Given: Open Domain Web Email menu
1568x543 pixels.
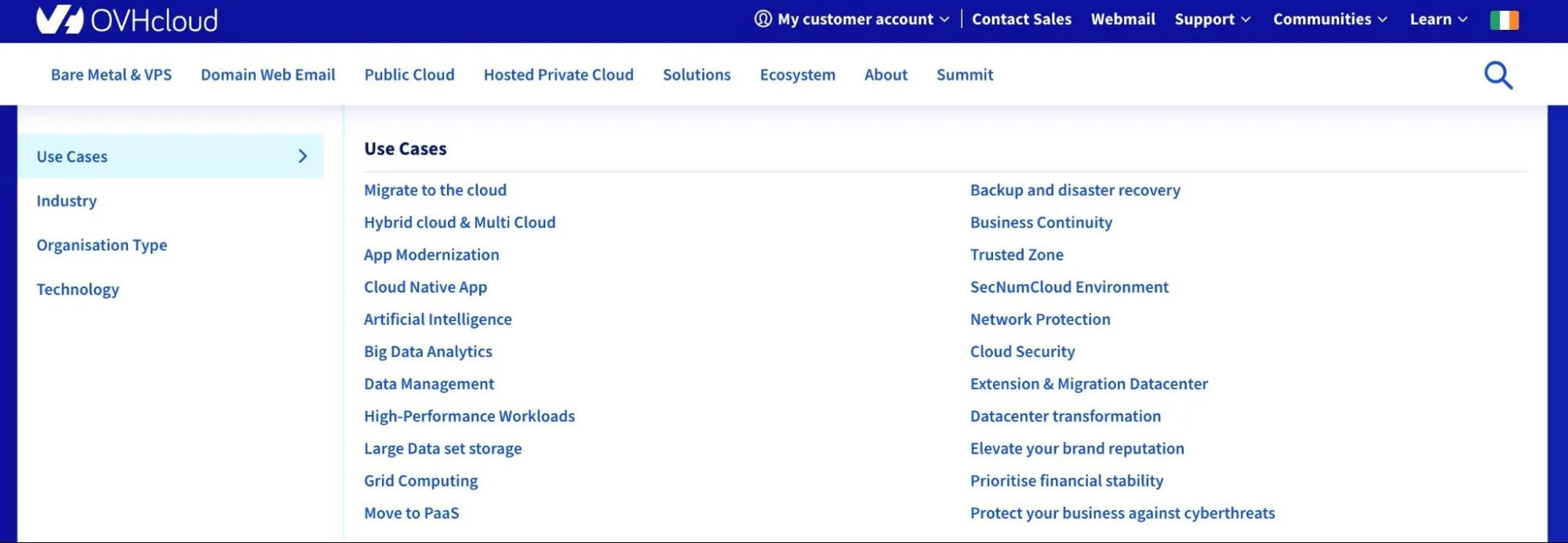Looking at the screenshot, I should [x=268, y=75].
